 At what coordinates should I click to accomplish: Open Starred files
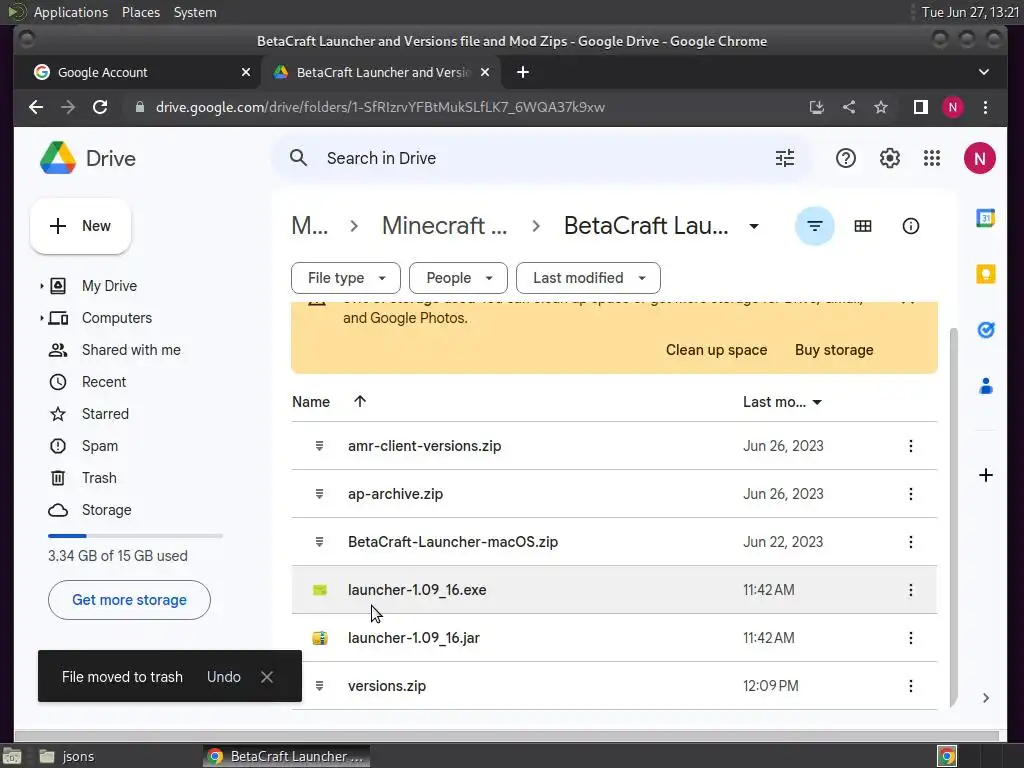(105, 414)
